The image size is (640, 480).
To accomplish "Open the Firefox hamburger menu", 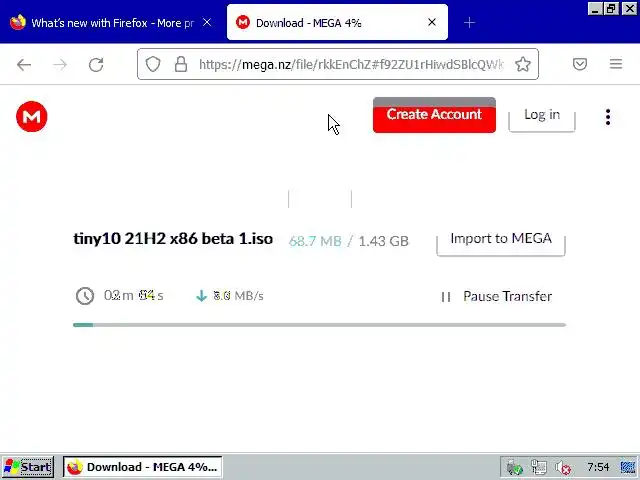I will (616, 64).
